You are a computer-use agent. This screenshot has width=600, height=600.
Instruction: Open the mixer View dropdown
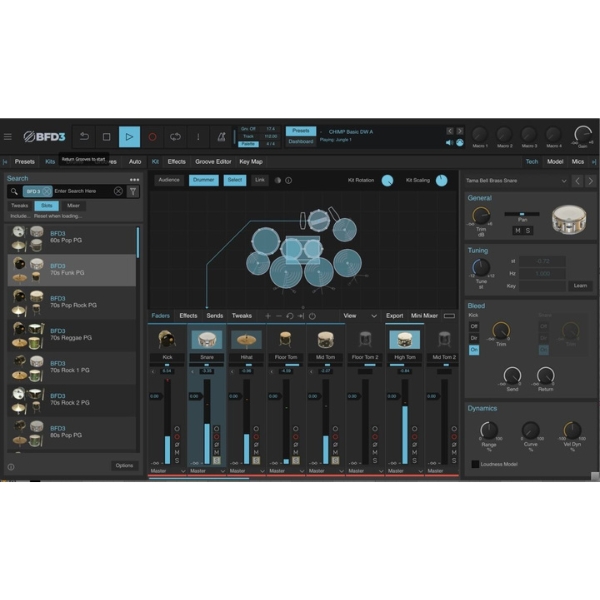360,316
